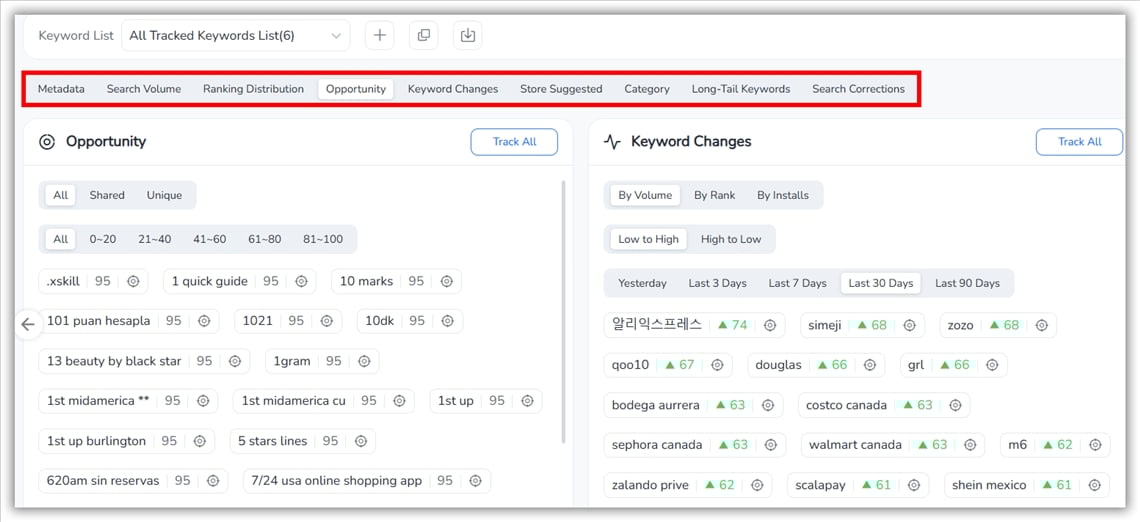The image size is (1140, 522).
Task: Open the Search Corrections tab
Action: 859,89
